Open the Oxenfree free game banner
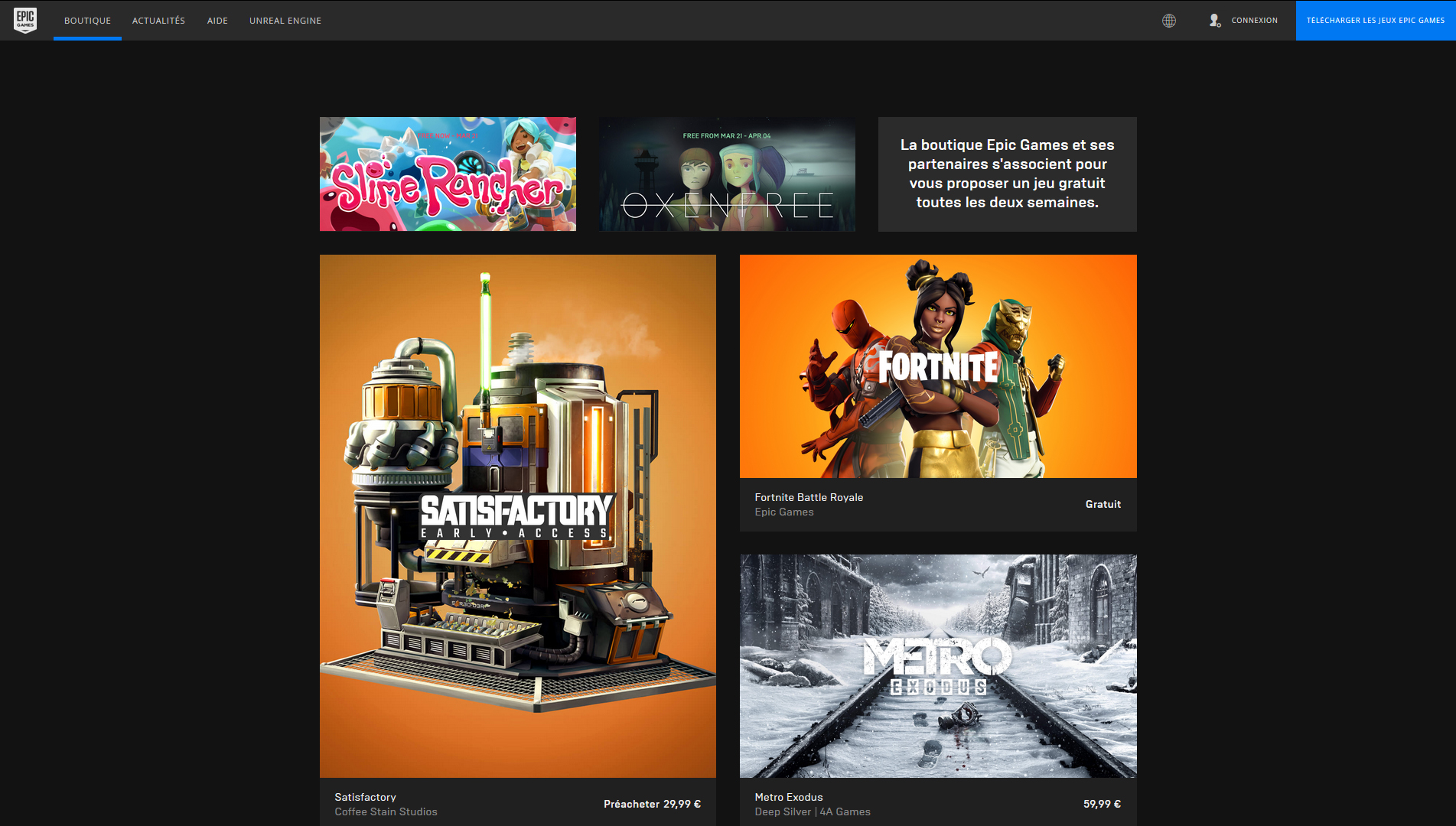 [x=727, y=174]
